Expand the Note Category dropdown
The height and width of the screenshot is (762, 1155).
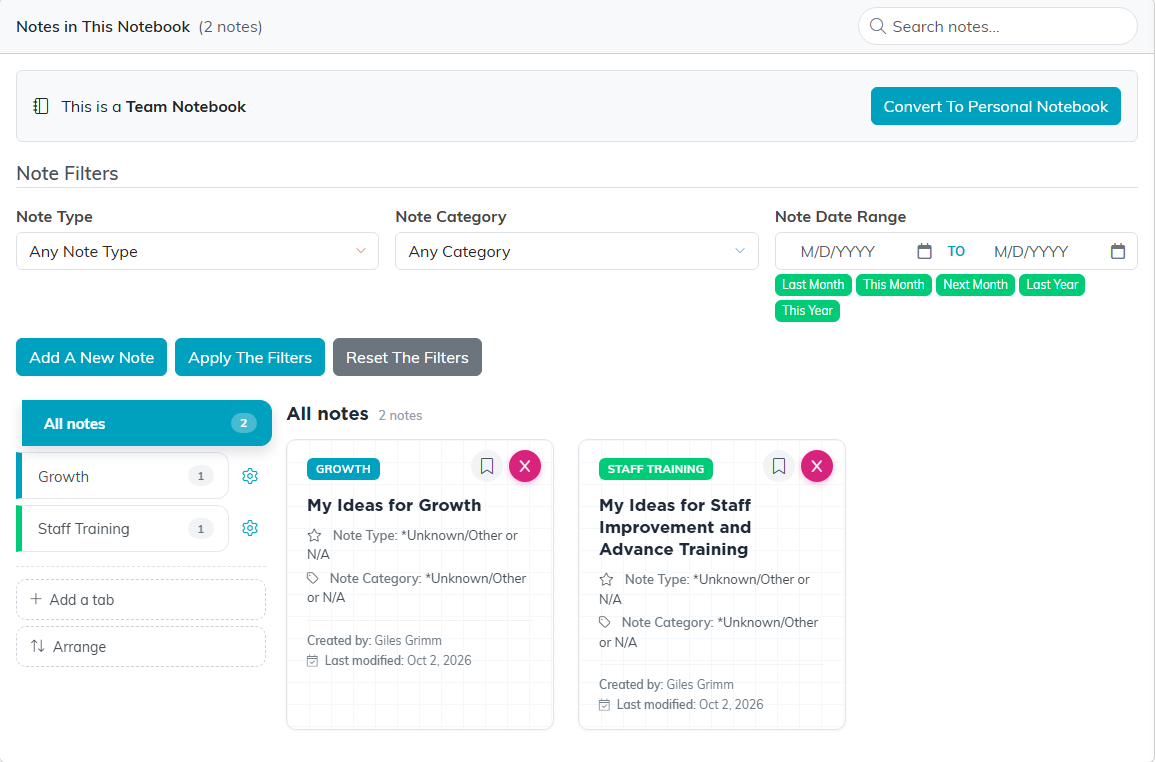tap(577, 251)
